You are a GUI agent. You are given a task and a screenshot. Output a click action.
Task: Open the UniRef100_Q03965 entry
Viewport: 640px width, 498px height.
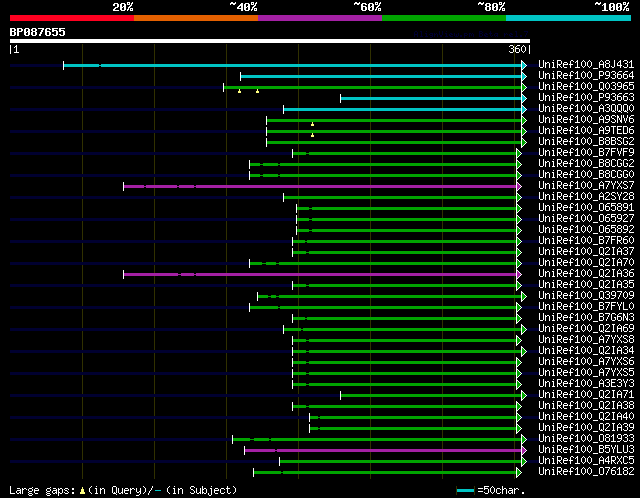click(x=586, y=87)
